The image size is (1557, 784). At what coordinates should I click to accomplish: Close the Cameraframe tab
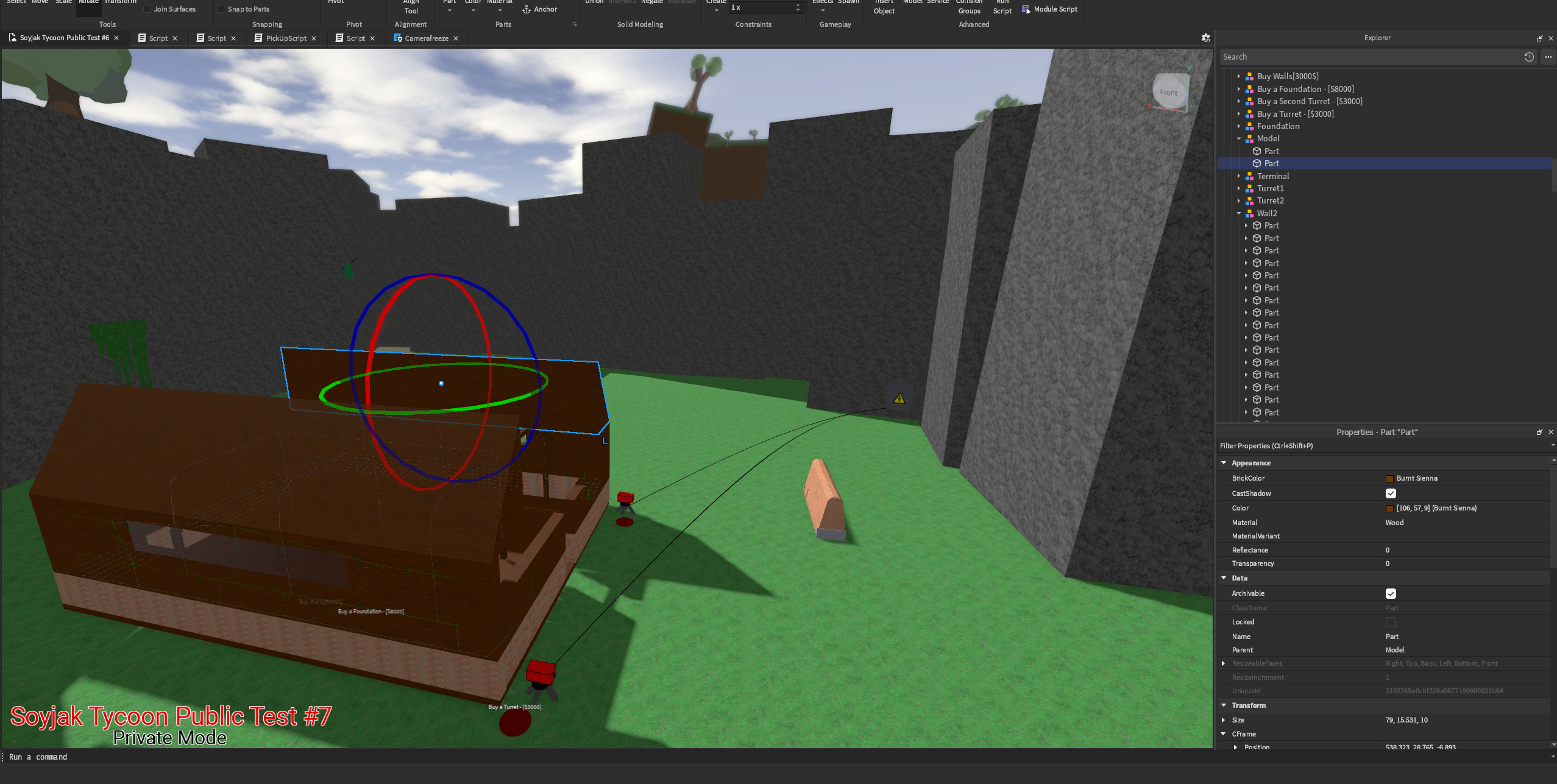tap(456, 38)
